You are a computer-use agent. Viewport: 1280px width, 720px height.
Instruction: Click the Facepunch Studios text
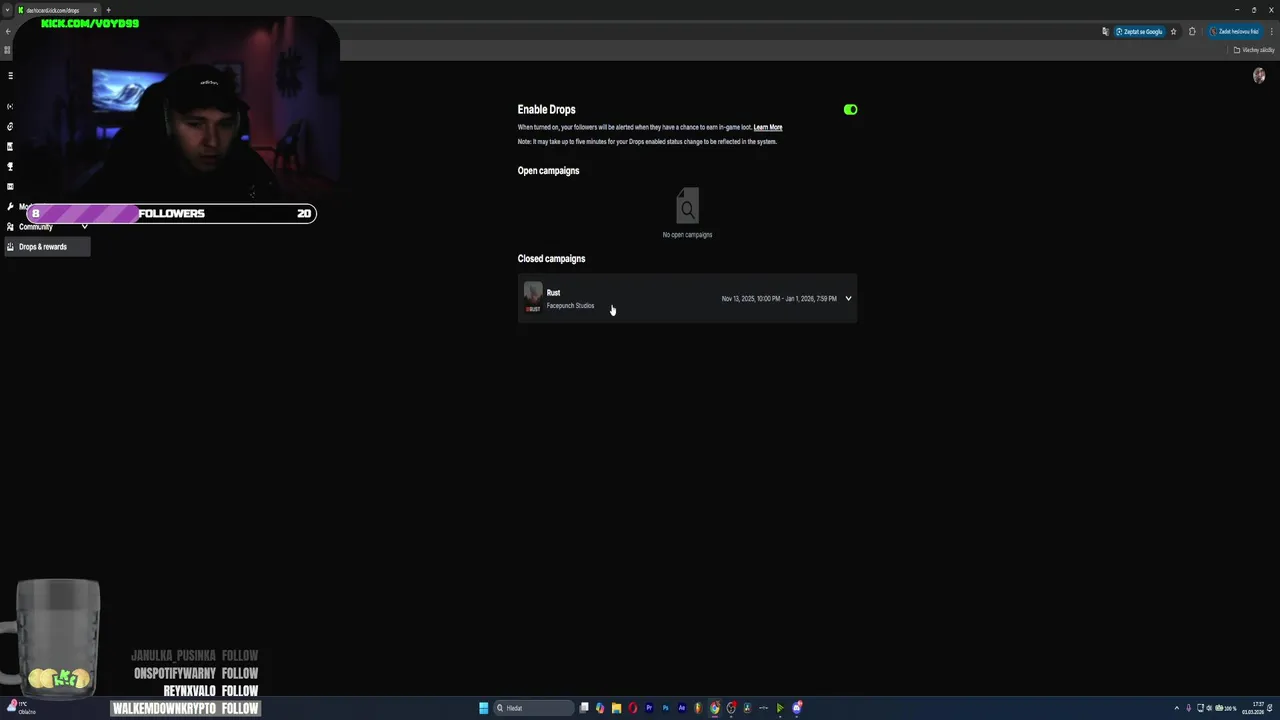570,306
